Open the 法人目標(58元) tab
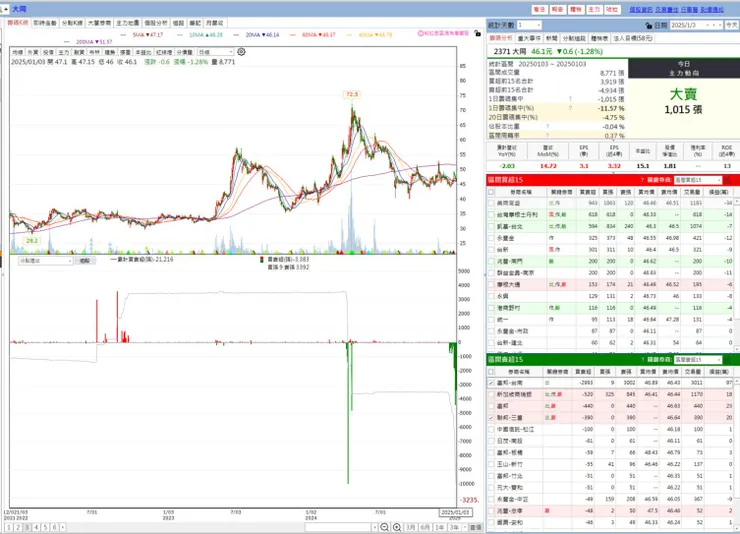Viewport: 740px width, 534px height. tap(633, 38)
